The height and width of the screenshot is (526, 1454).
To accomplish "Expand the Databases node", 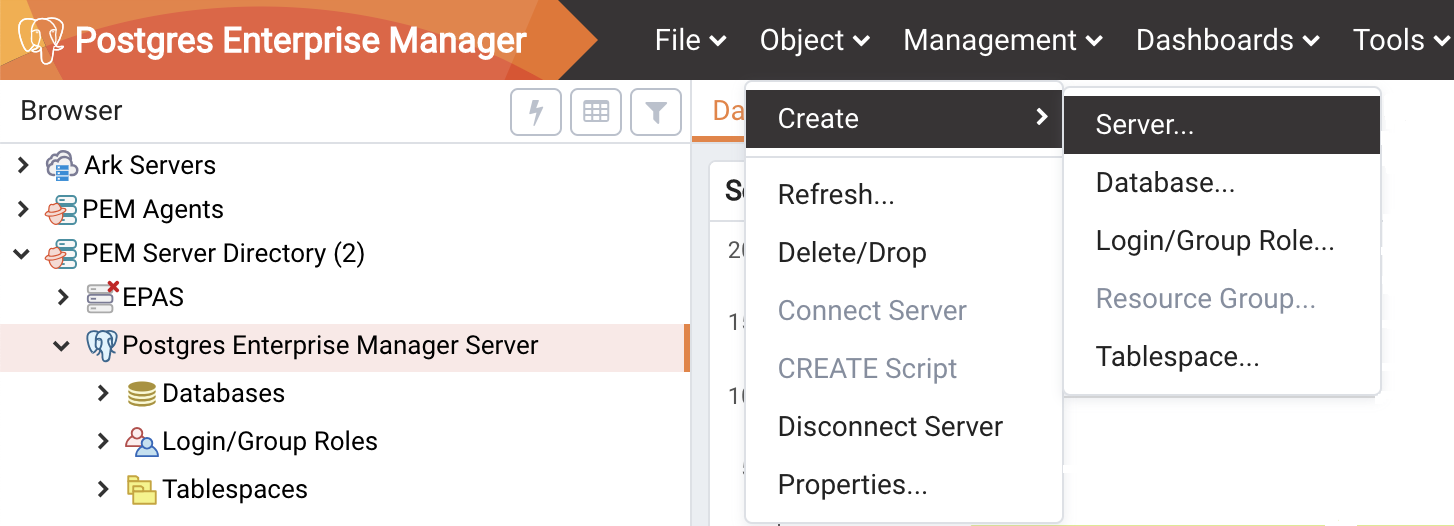I will (x=103, y=394).
